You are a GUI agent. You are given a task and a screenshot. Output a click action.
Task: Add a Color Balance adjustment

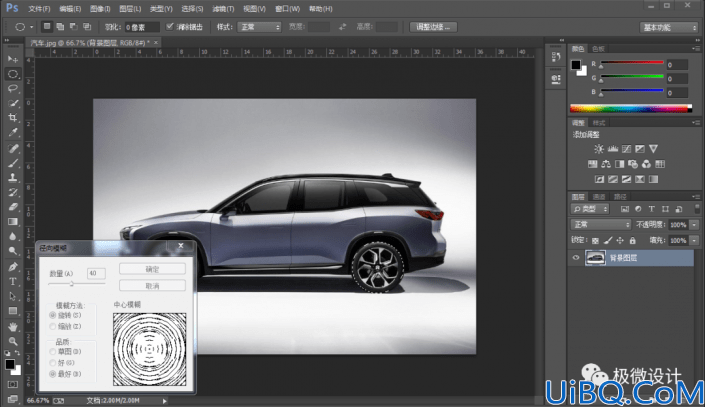click(x=606, y=164)
